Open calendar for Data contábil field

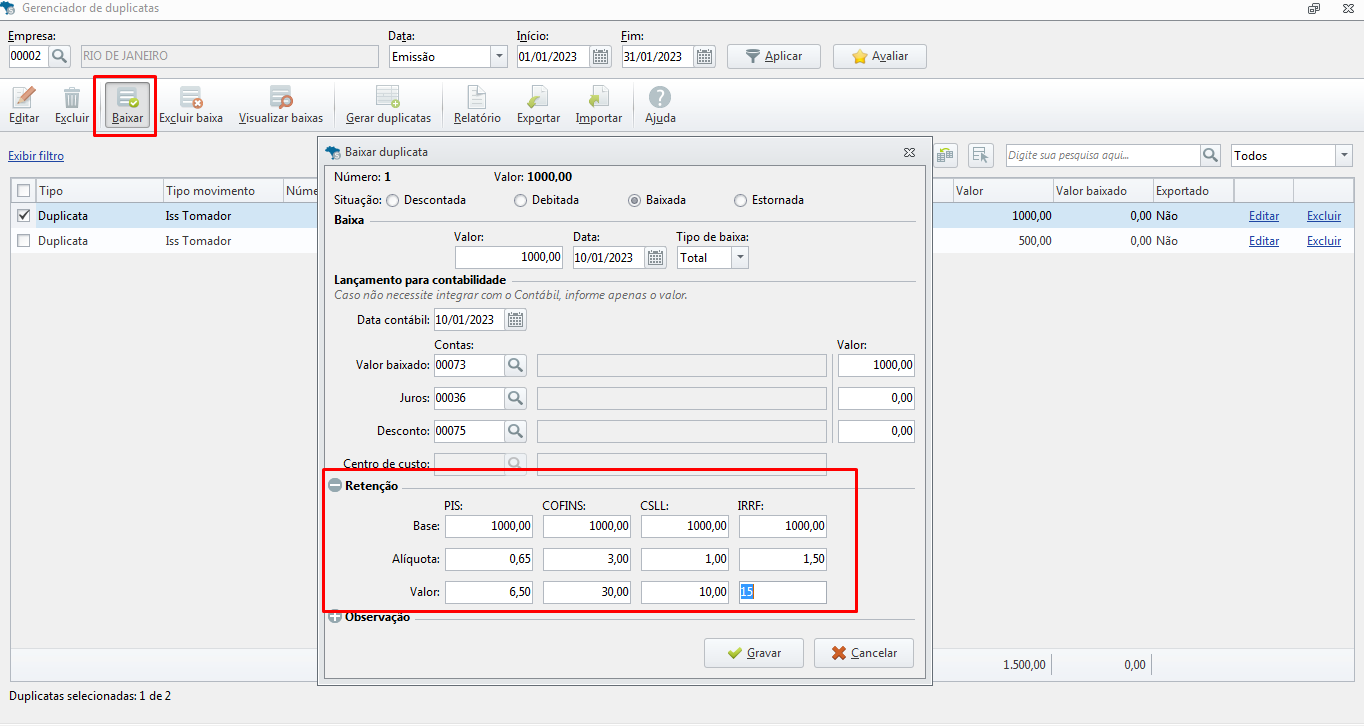click(x=515, y=320)
